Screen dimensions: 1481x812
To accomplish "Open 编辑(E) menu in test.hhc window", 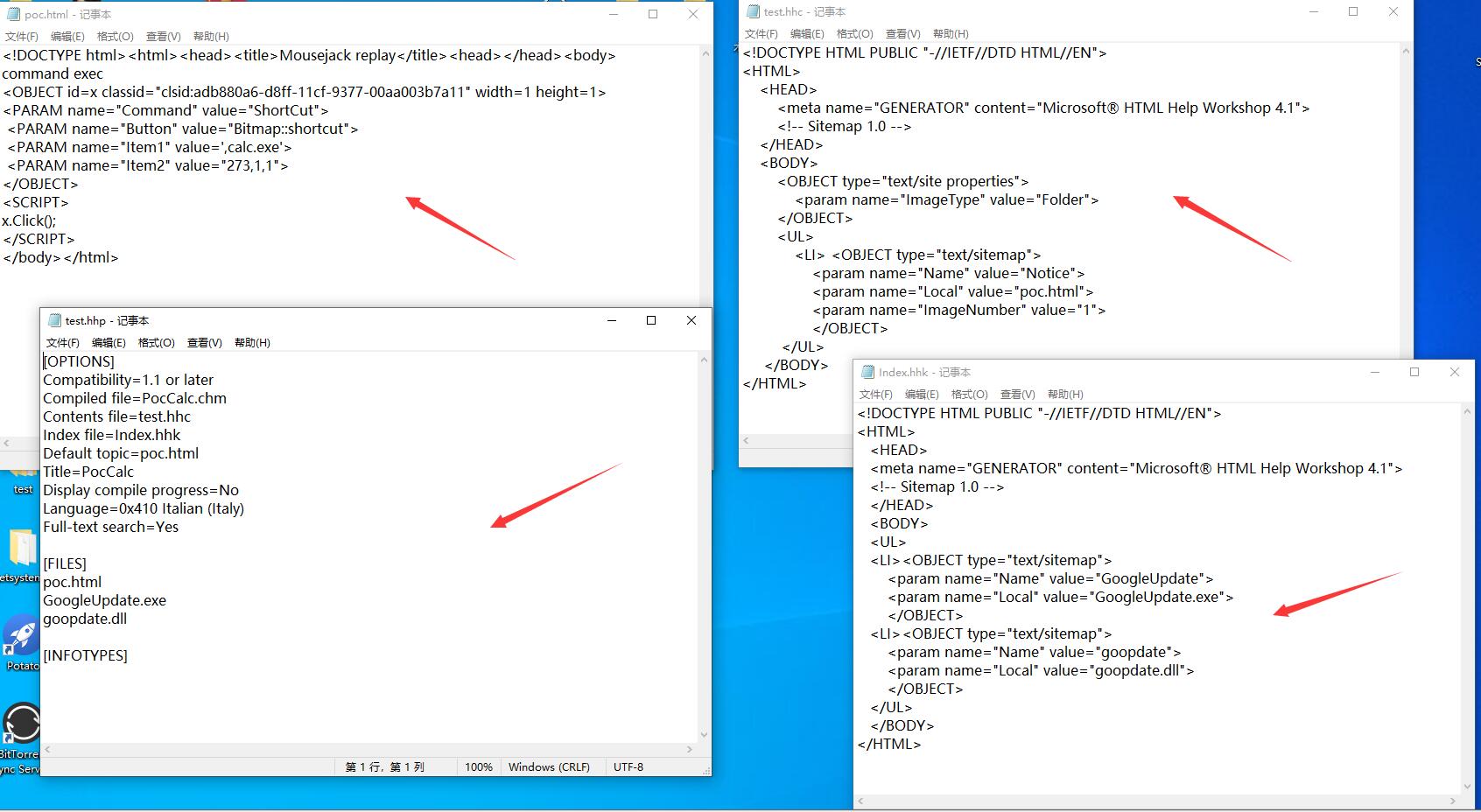I will (807, 33).
